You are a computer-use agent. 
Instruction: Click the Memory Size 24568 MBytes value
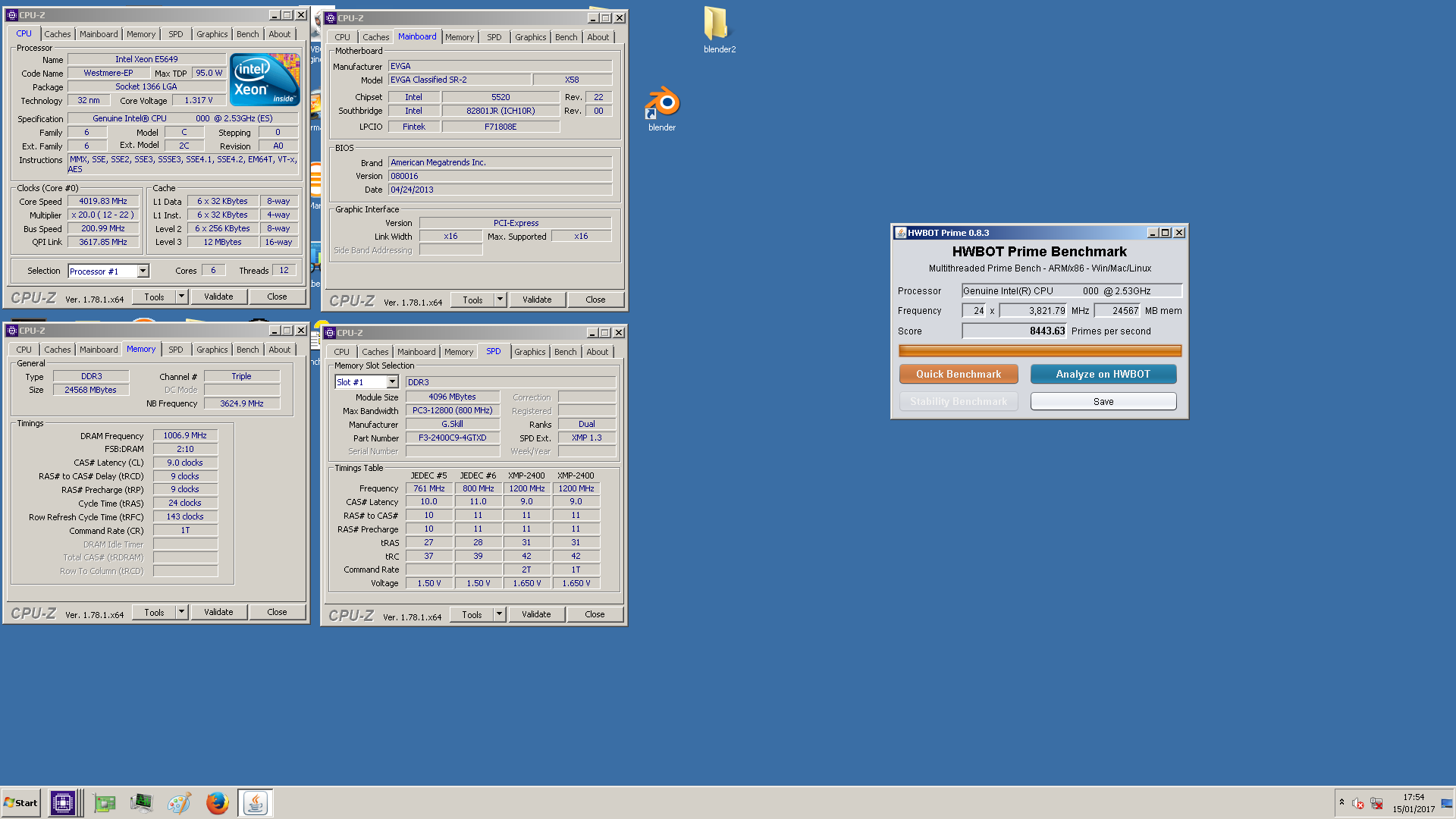point(90,390)
